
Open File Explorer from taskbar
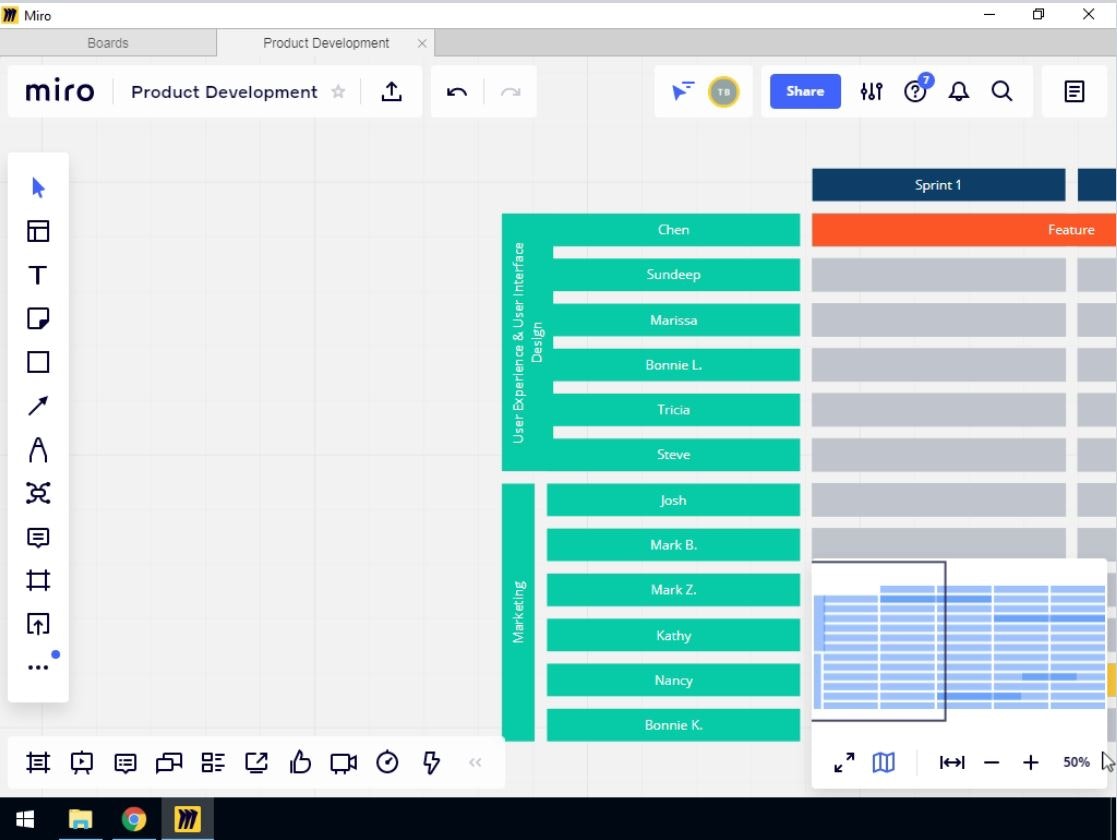(80, 819)
